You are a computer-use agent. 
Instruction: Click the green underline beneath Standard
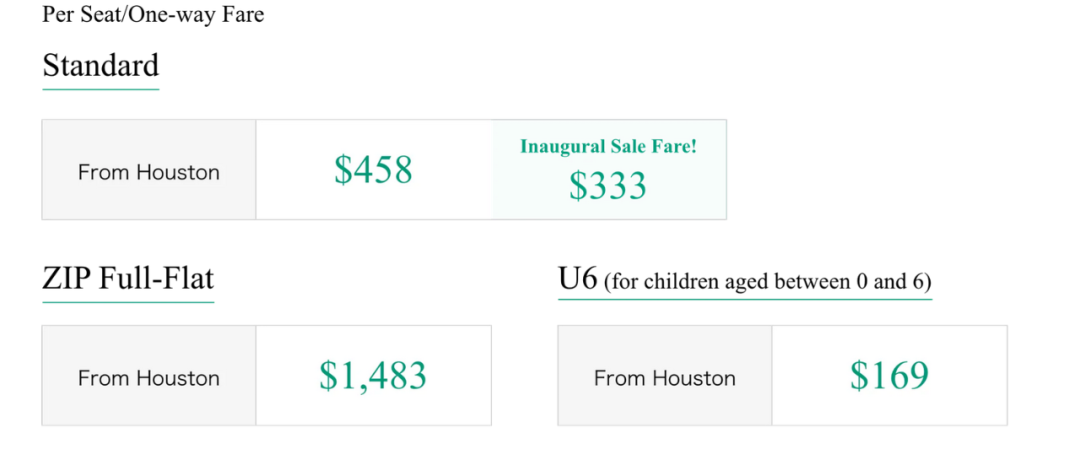pos(101,89)
